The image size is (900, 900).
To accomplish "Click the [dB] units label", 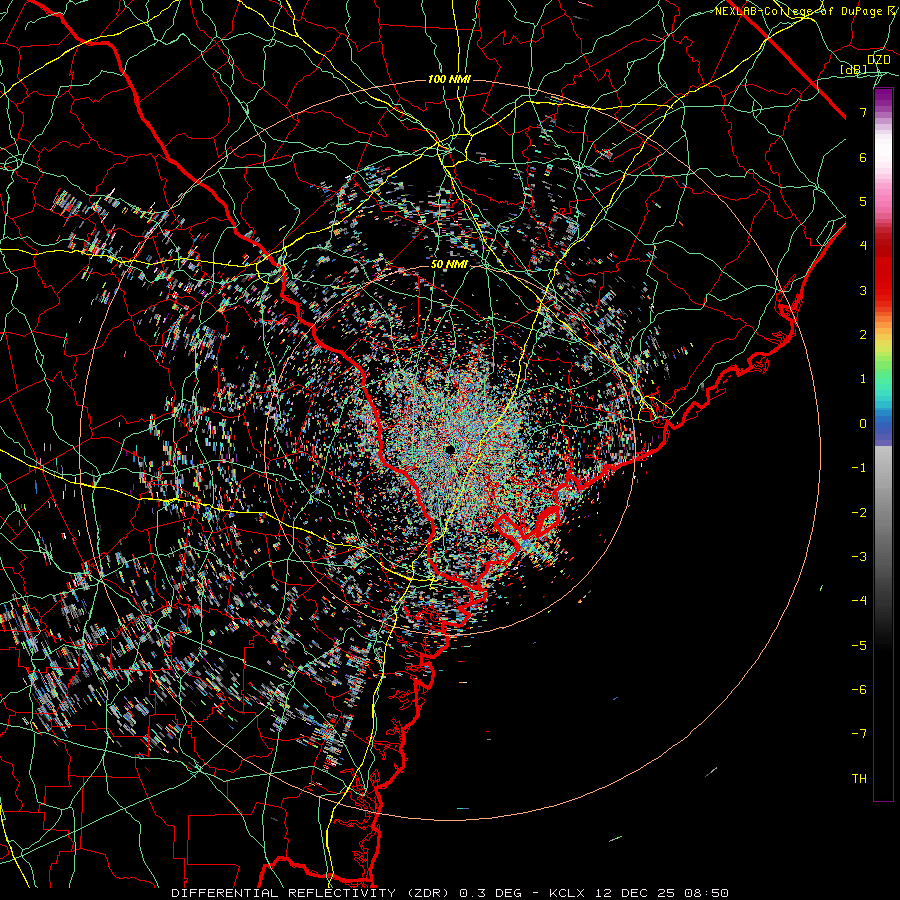I will point(853,69).
